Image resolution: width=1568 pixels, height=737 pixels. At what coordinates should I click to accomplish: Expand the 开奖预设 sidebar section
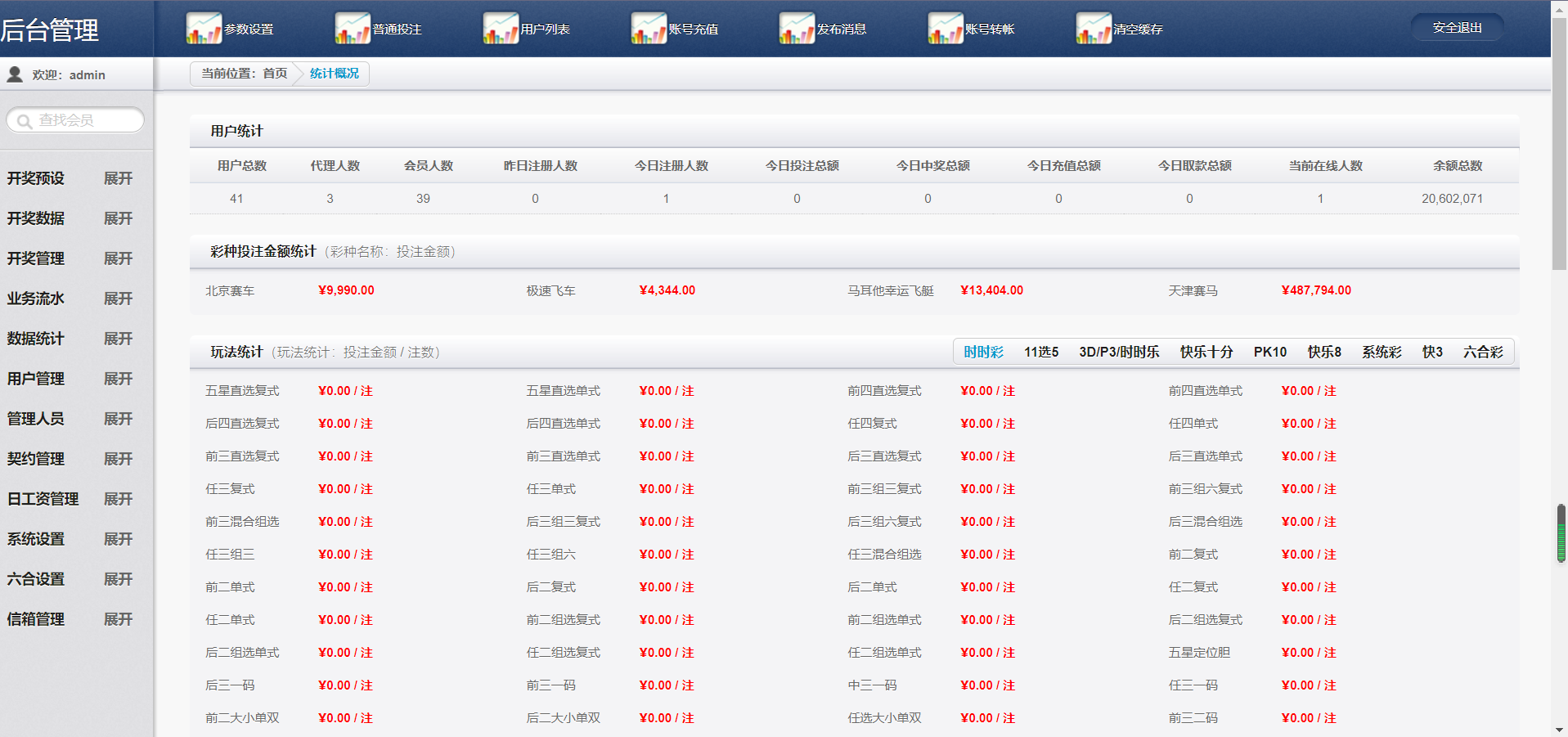(118, 178)
